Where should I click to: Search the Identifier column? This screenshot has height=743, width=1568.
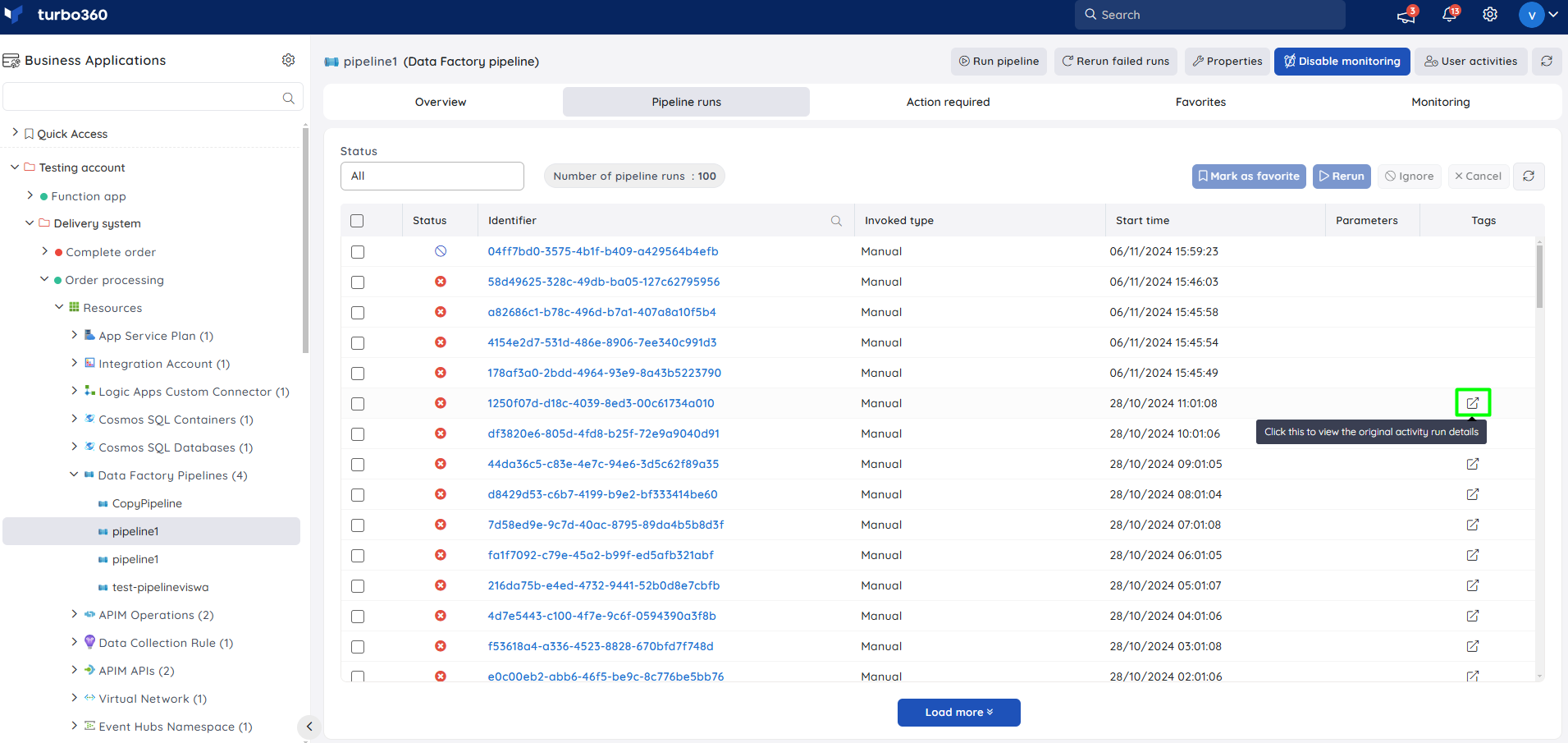(836, 221)
